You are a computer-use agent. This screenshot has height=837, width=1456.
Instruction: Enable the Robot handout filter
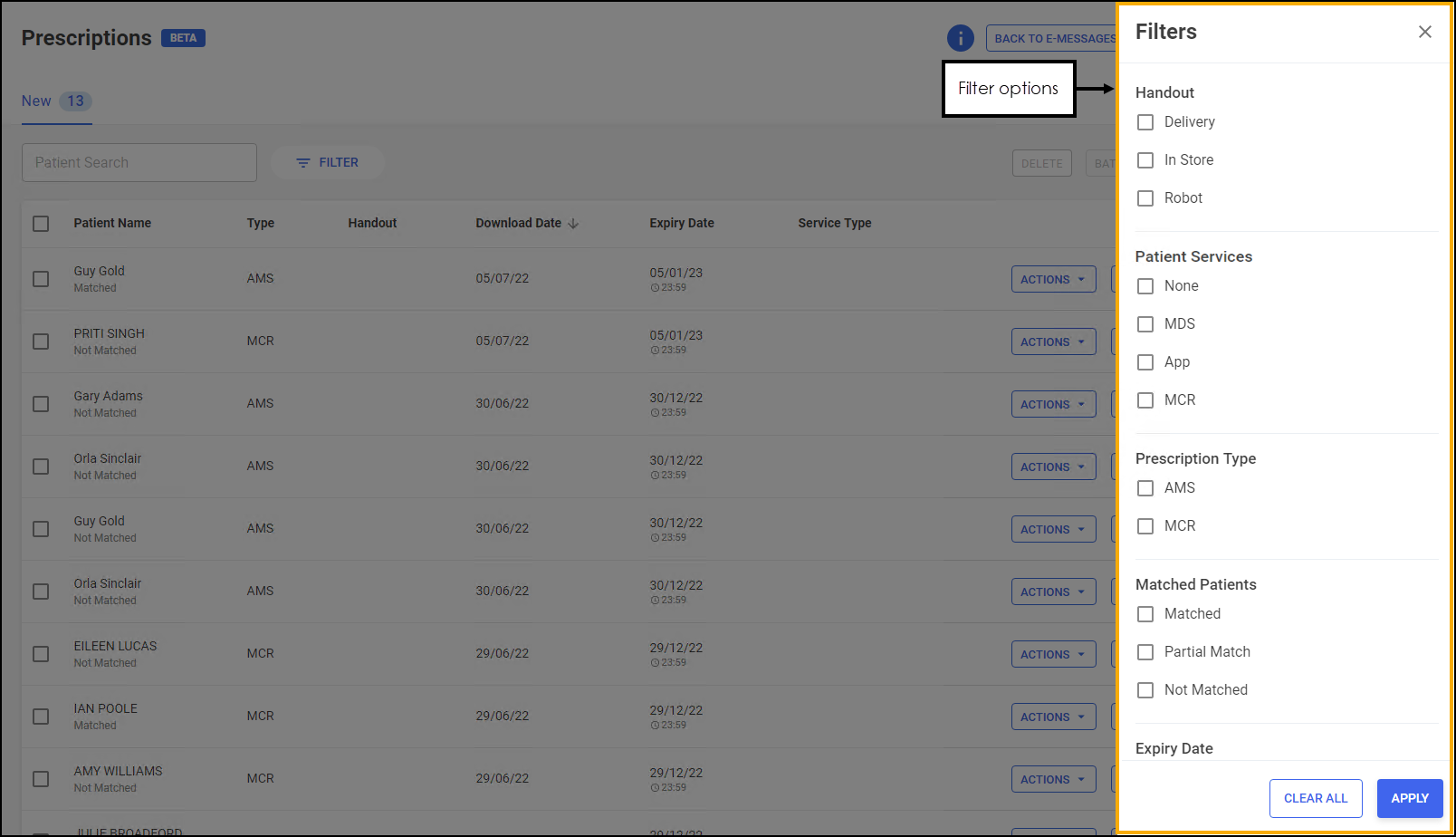click(x=1145, y=198)
